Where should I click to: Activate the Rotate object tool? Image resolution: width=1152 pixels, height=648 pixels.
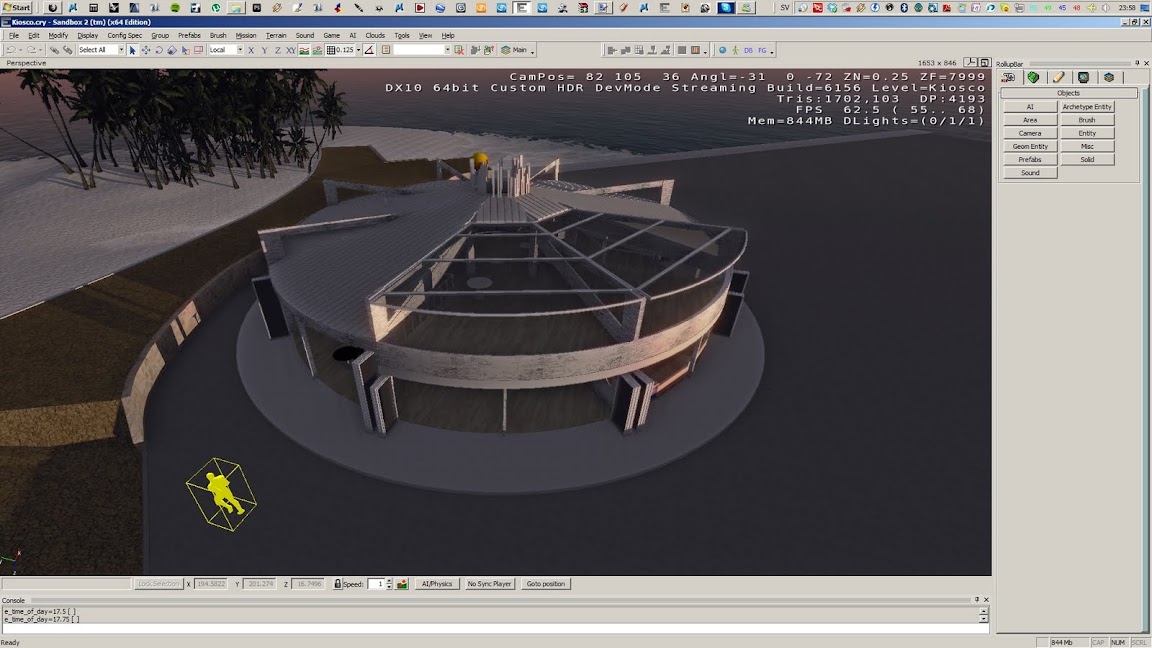click(x=159, y=50)
